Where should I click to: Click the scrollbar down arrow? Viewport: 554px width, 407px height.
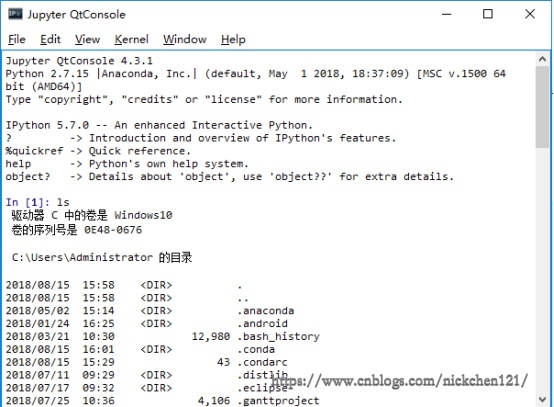(542, 400)
